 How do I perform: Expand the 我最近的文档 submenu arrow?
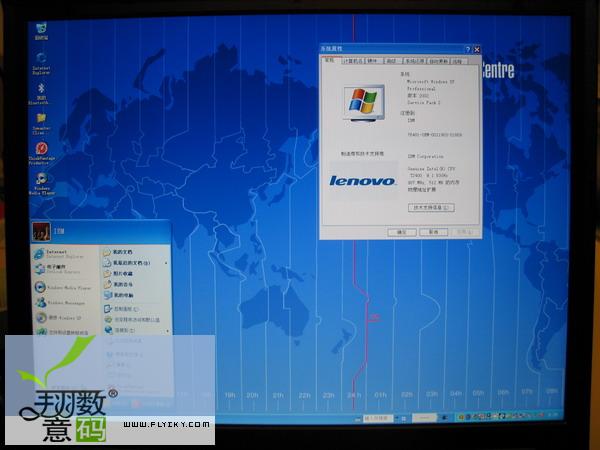[166, 263]
